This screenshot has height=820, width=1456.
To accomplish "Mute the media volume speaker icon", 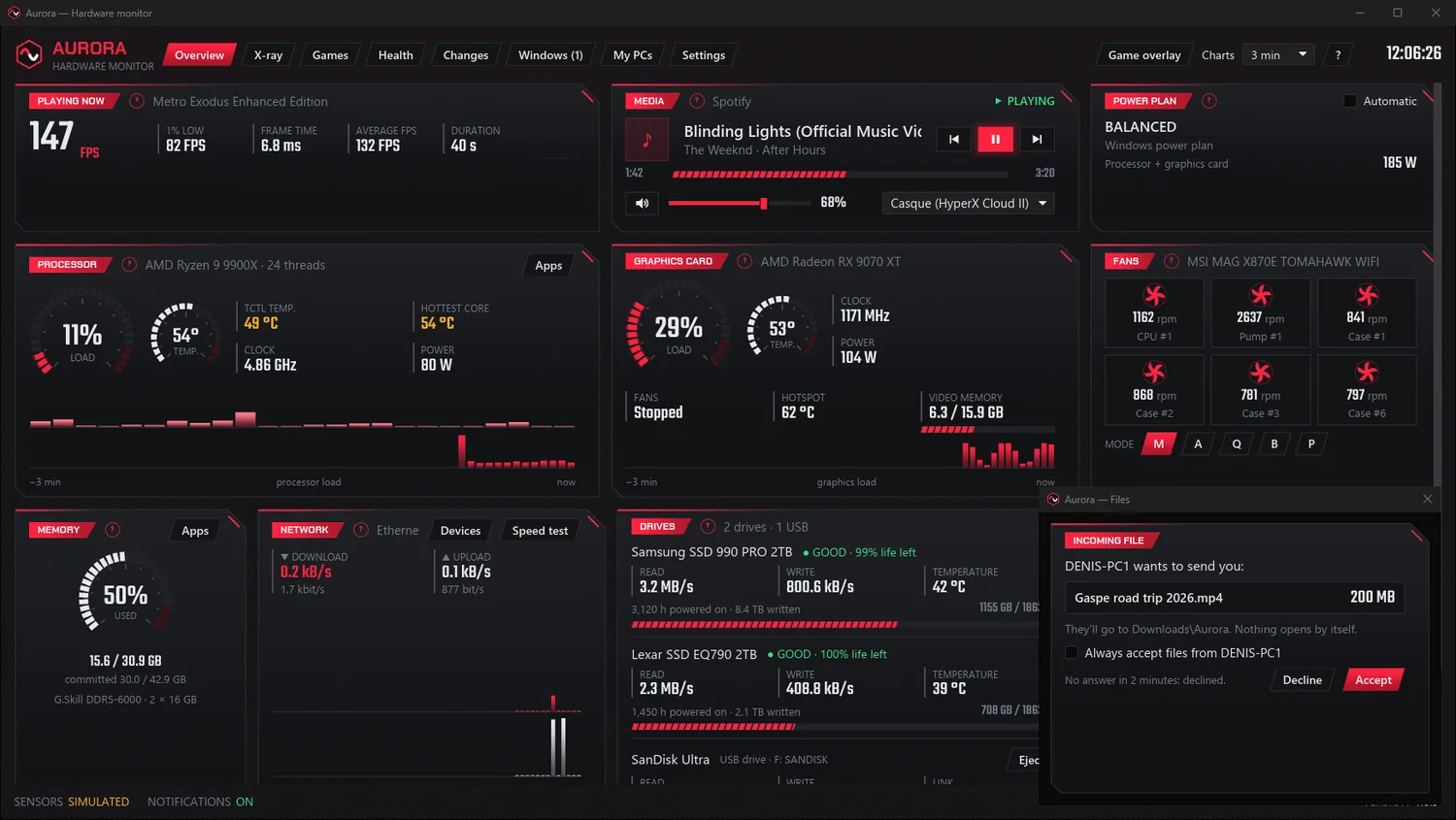I will pos(642,203).
